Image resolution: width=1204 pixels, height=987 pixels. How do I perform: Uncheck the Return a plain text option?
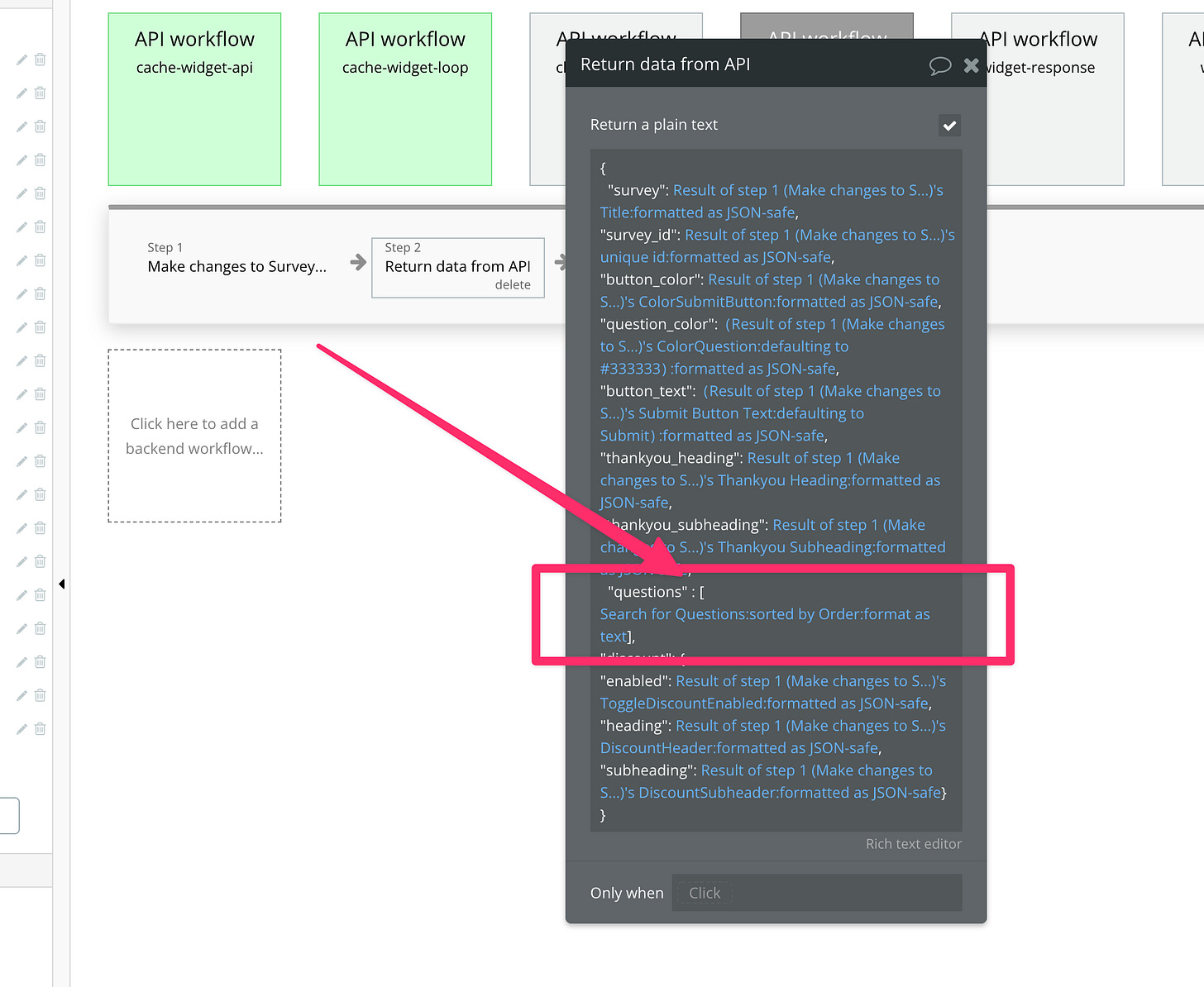coord(949,125)
